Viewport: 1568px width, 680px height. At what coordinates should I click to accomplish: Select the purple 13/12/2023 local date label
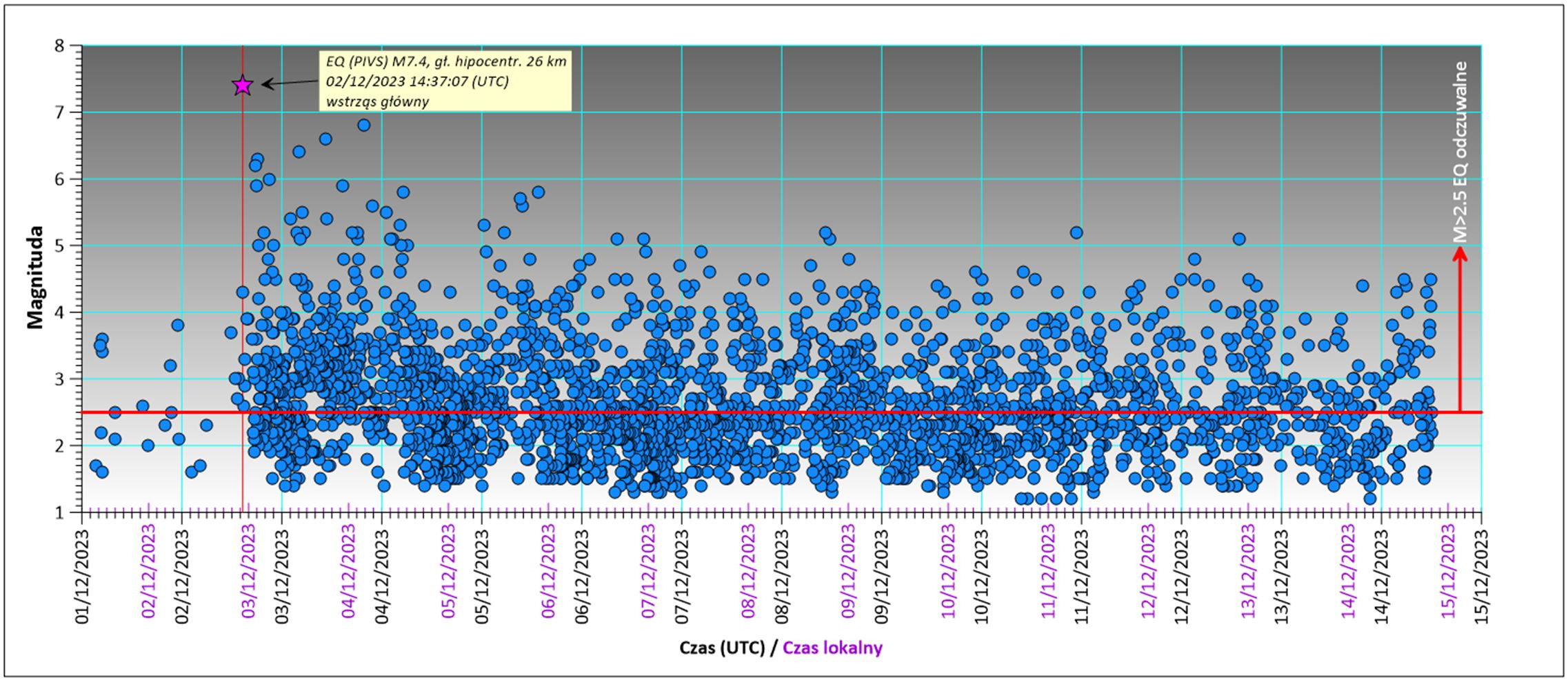pos(1248,572)
